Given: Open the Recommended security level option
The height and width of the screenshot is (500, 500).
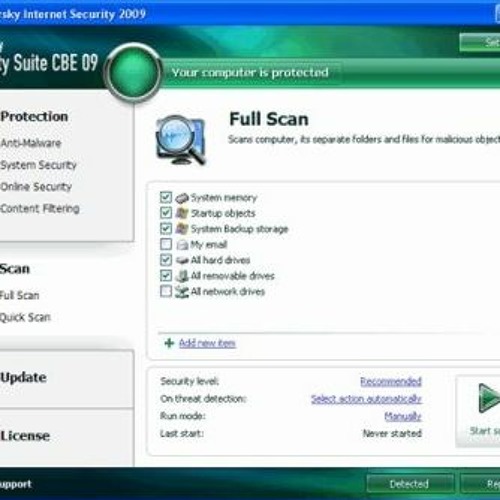Looking at the screenshot, I should point(391,381).
